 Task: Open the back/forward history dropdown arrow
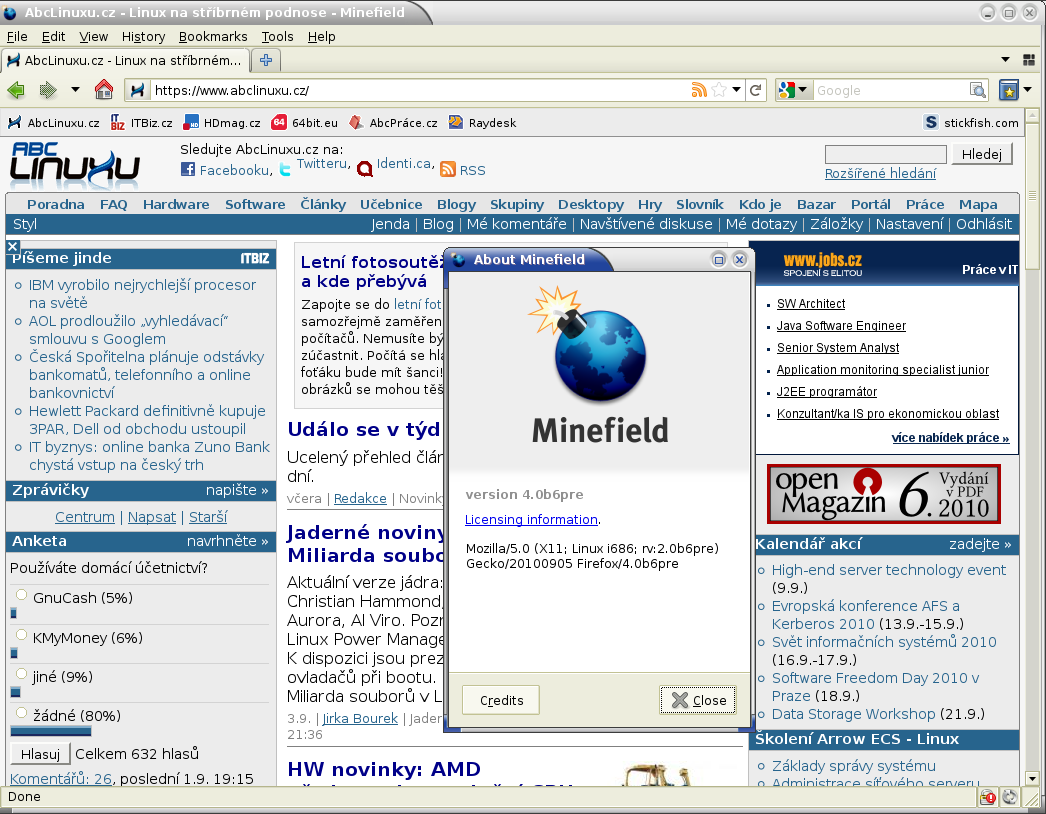75,89
